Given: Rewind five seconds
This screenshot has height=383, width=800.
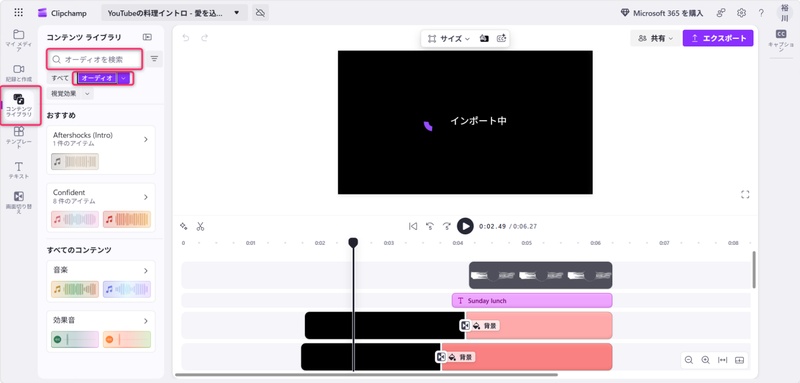Looking at the screenshot, I should (430, 226).
